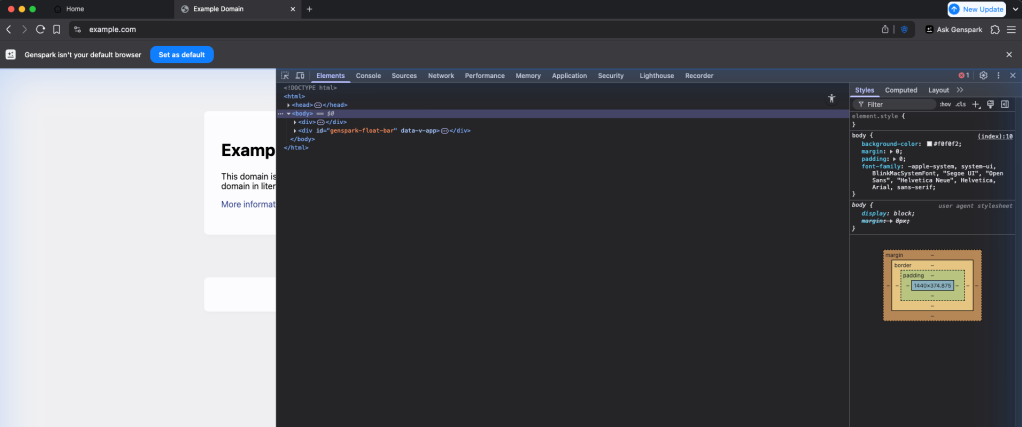Screen dimensions: 1022x427
Task: Click the red error count badge
Action: 963,76
